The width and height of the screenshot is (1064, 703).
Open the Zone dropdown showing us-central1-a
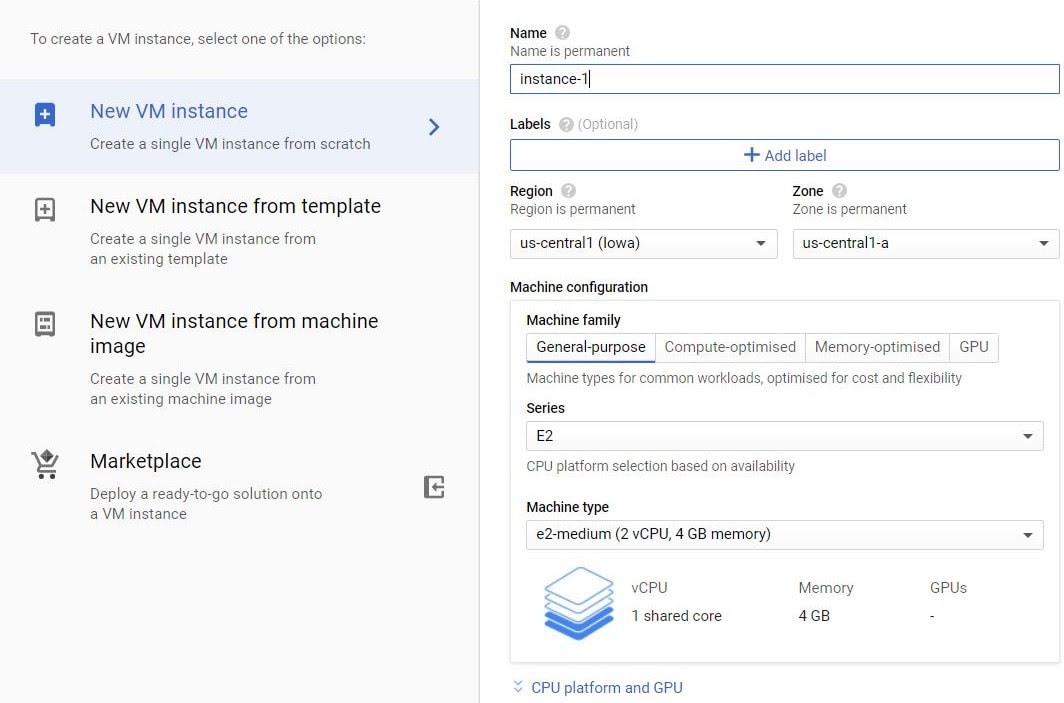(x=924, y=243)
